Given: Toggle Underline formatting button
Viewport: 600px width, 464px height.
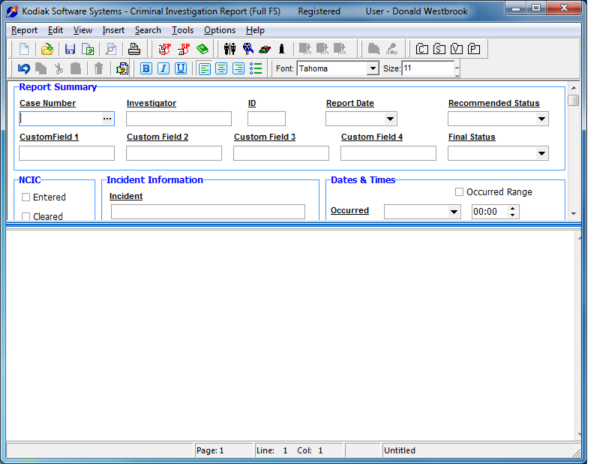Looking at the screenshot, I should coord(180,69).
